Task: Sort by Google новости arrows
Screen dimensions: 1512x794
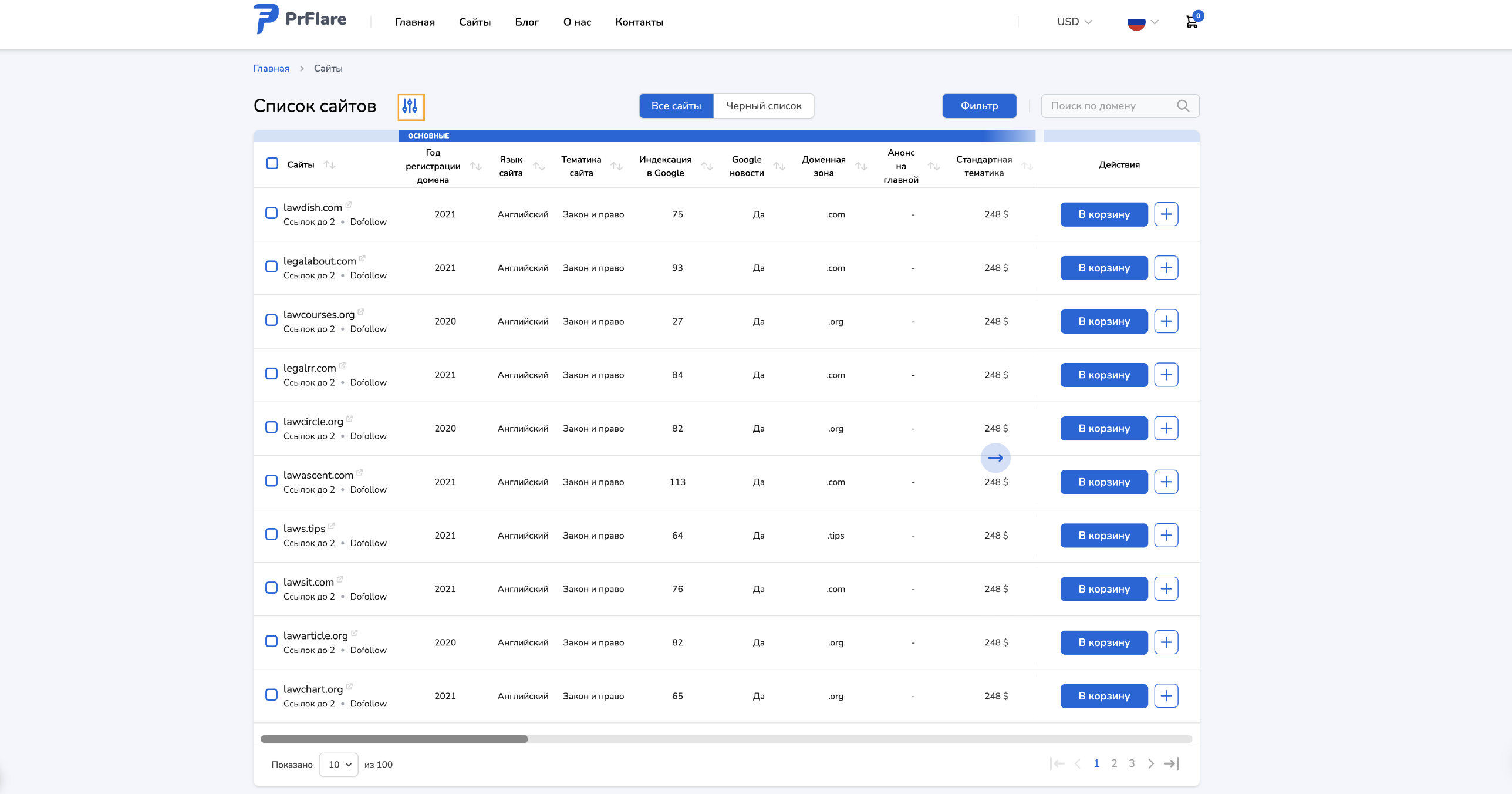Action: (779, 166)
